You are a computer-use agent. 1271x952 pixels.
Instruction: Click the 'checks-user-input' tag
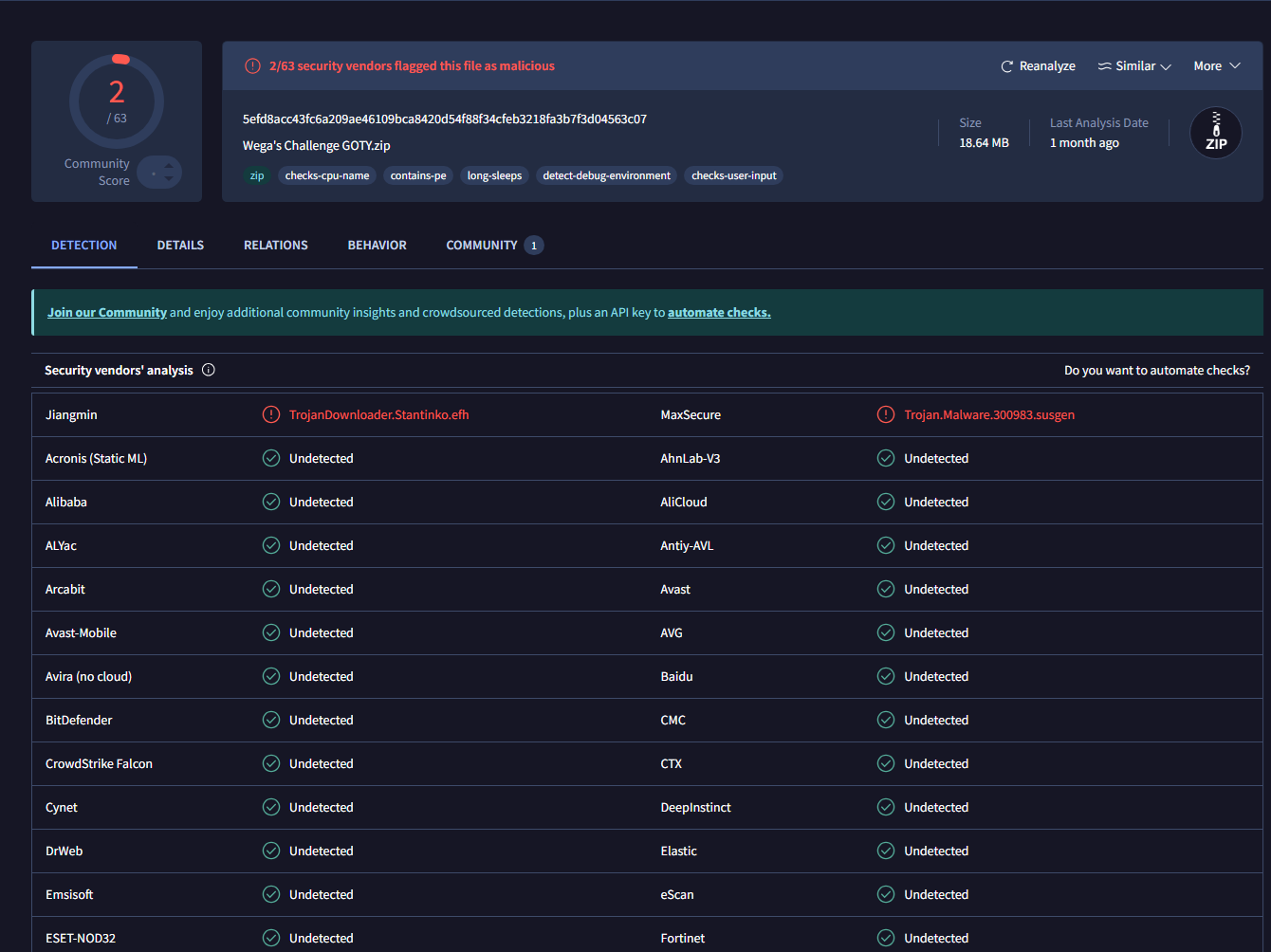[734, 175]
